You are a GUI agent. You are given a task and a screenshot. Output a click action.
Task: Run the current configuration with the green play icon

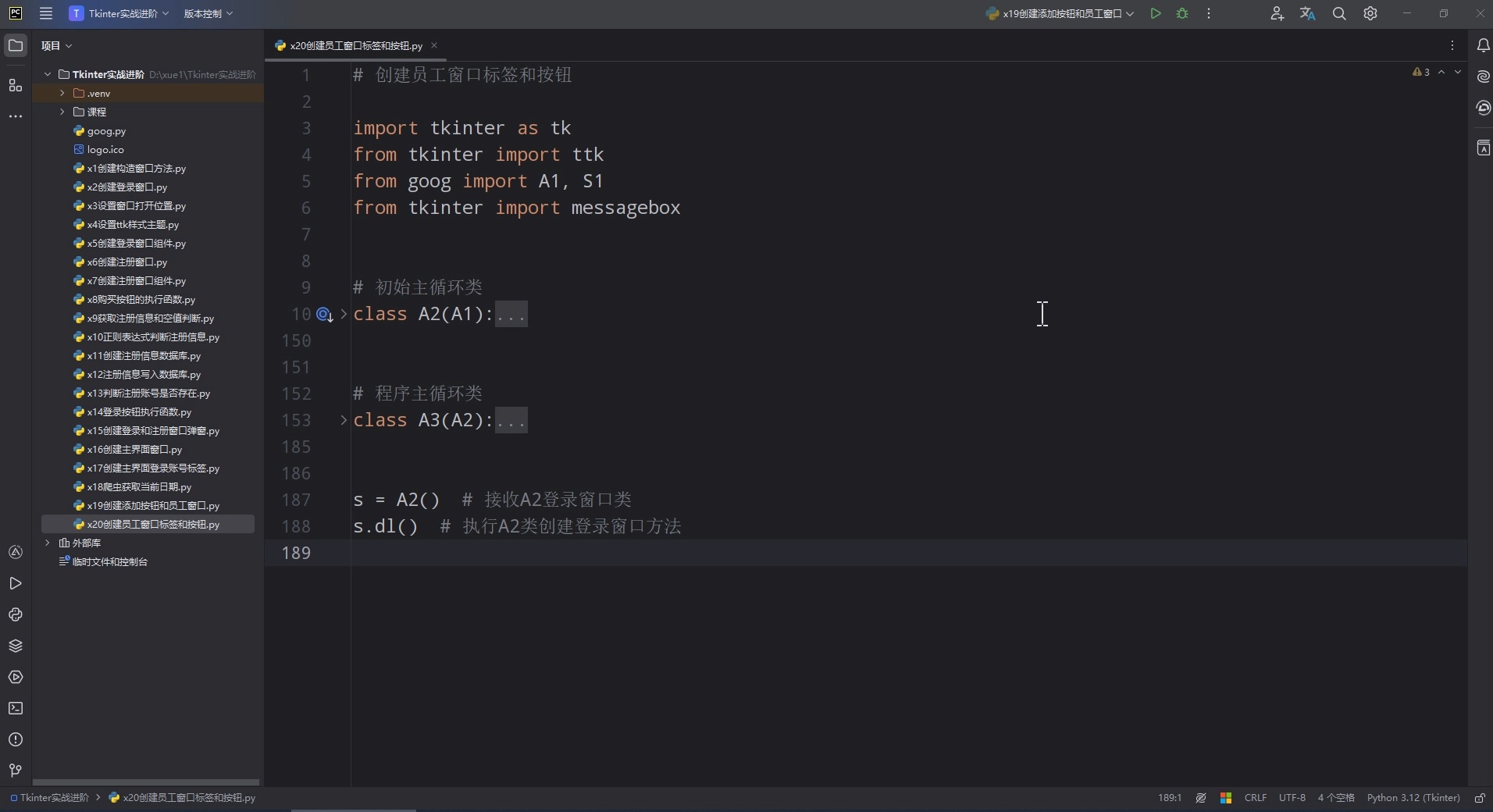1155,13
